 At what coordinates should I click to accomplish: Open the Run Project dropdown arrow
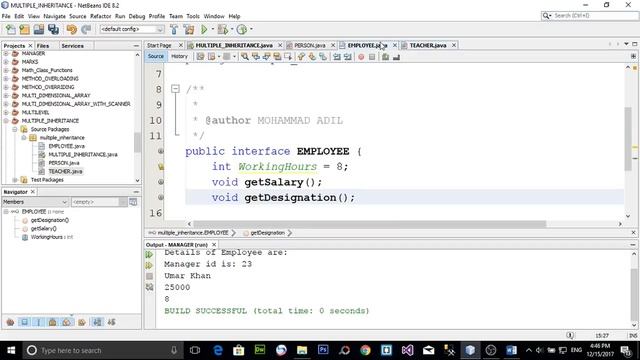(x=212, y=29)
